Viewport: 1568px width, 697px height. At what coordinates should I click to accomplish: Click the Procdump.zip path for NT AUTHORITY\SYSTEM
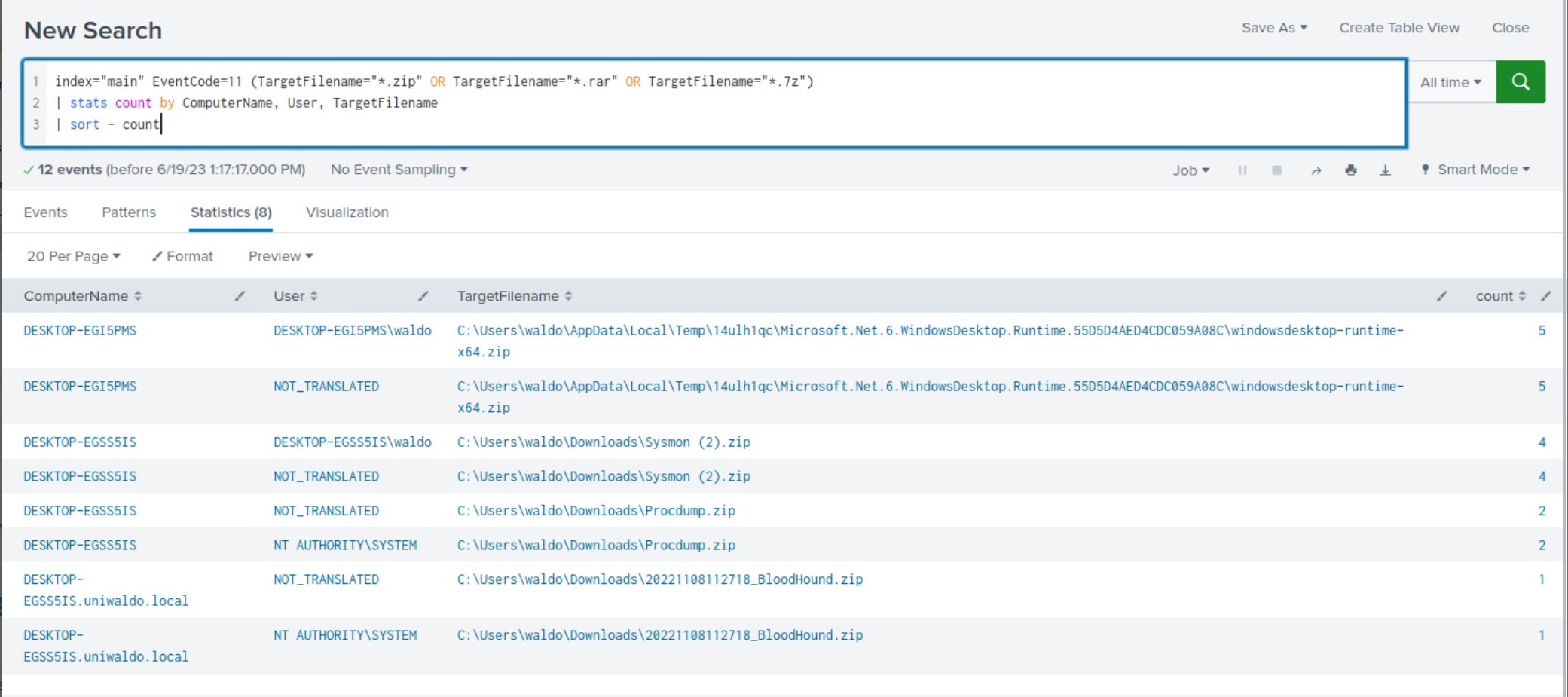pos(595,545)
